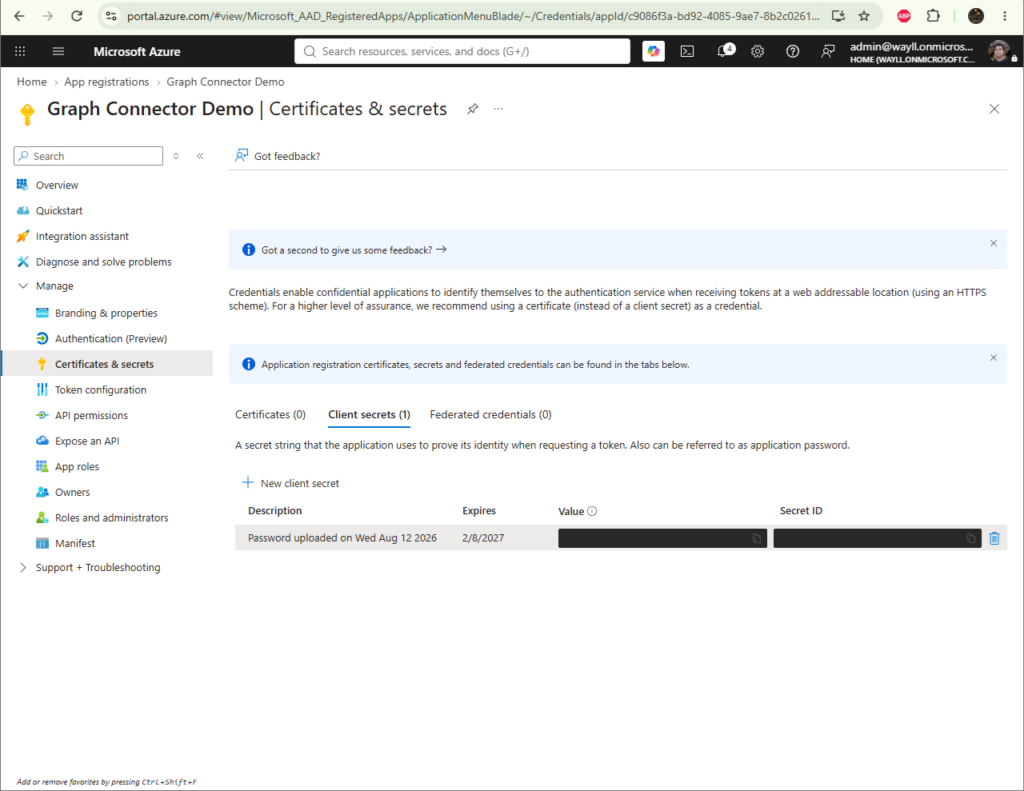Select Client secrets (1) tab
The width and height of the screenshot is (1024, 791).
click(x=369, y=415)
